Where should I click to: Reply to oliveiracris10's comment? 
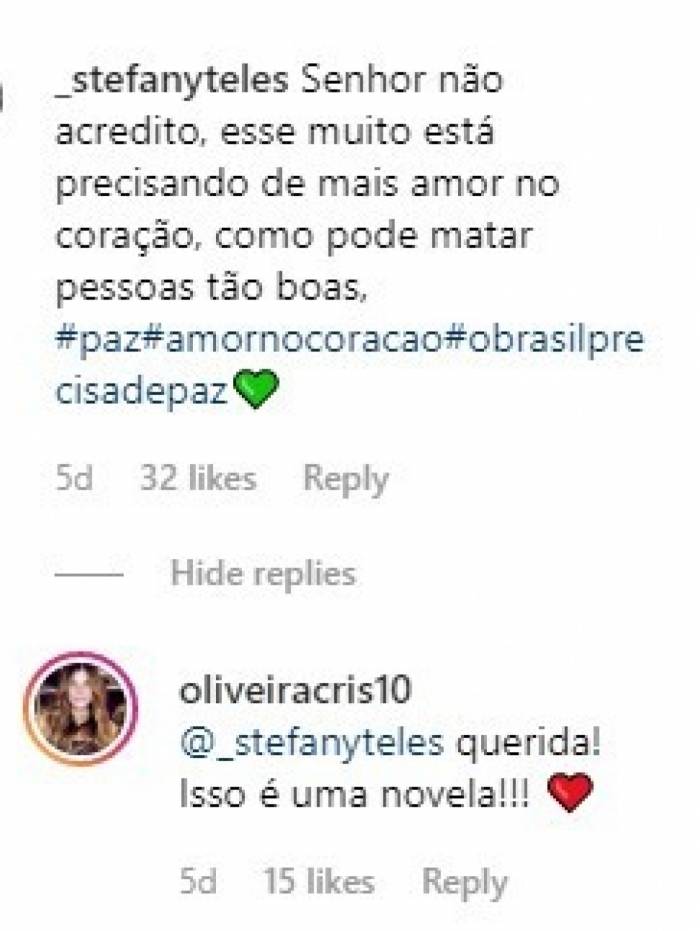(465, 883)
